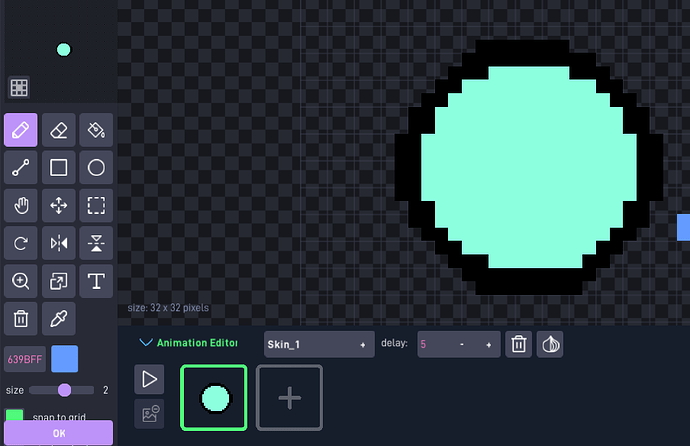
Task: Select the Rectangle shape tool
Action: click(59, 168)
